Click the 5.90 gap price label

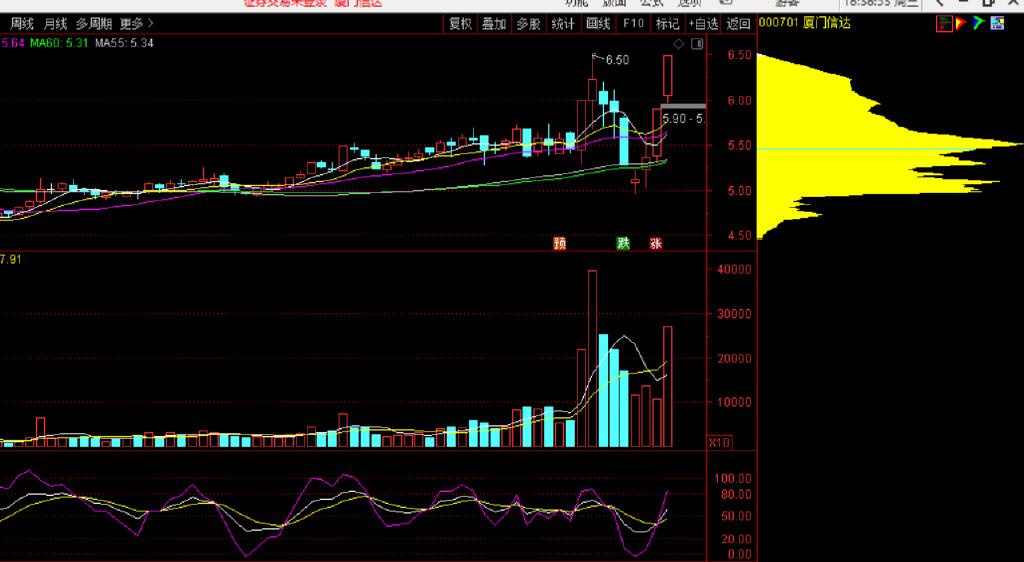pos(682,119)
